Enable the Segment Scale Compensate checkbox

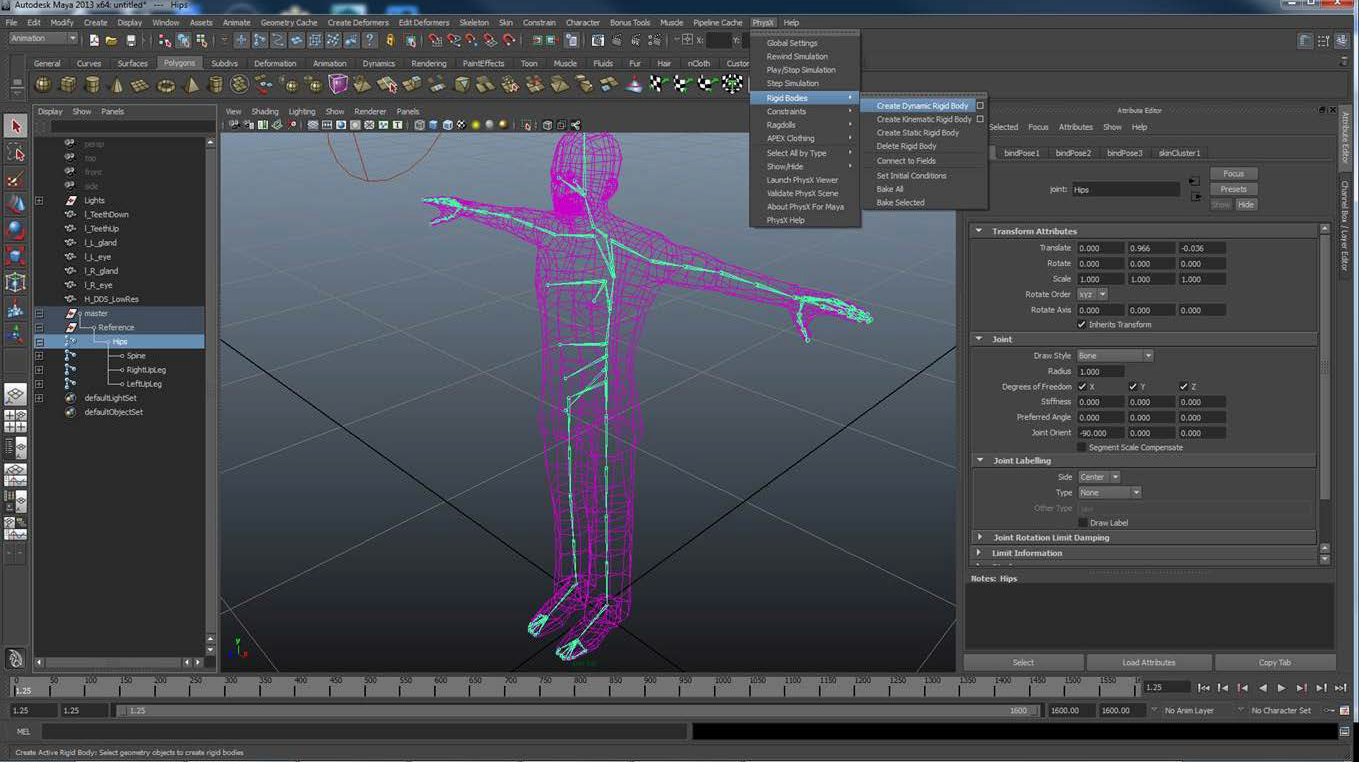click(1081, 447)
